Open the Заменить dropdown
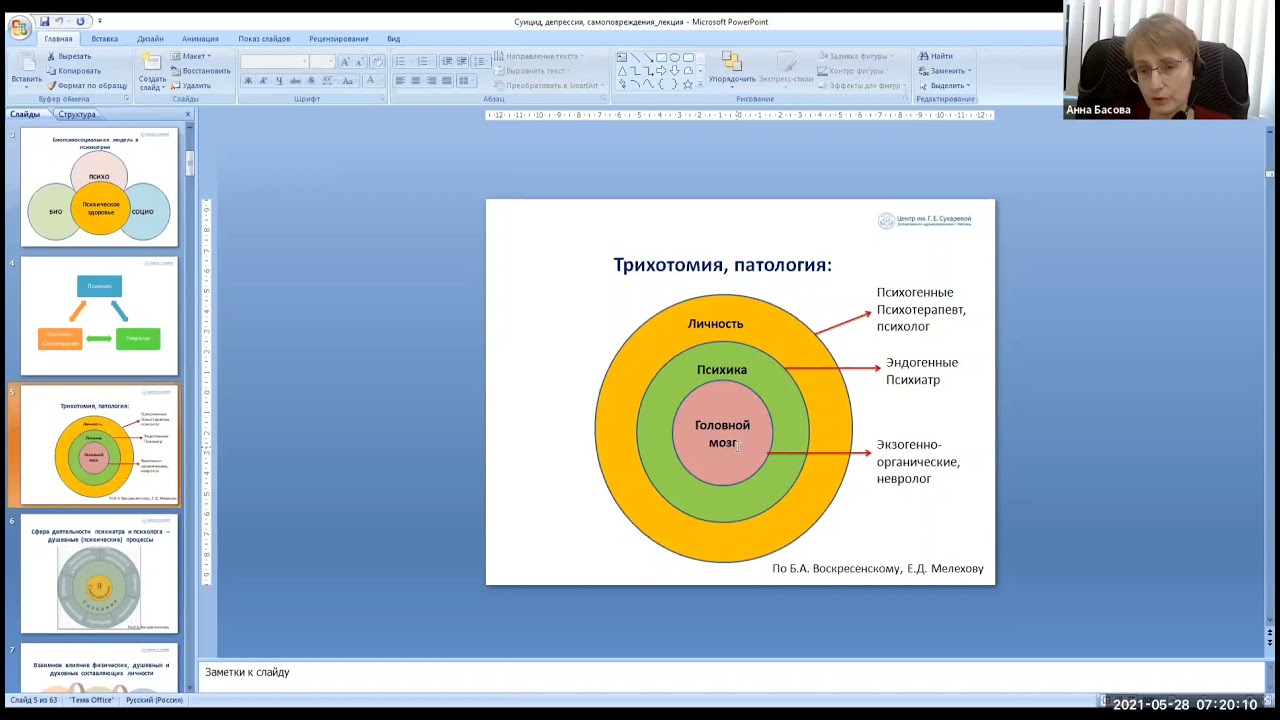1280x720 pixels. click(944, 71)
